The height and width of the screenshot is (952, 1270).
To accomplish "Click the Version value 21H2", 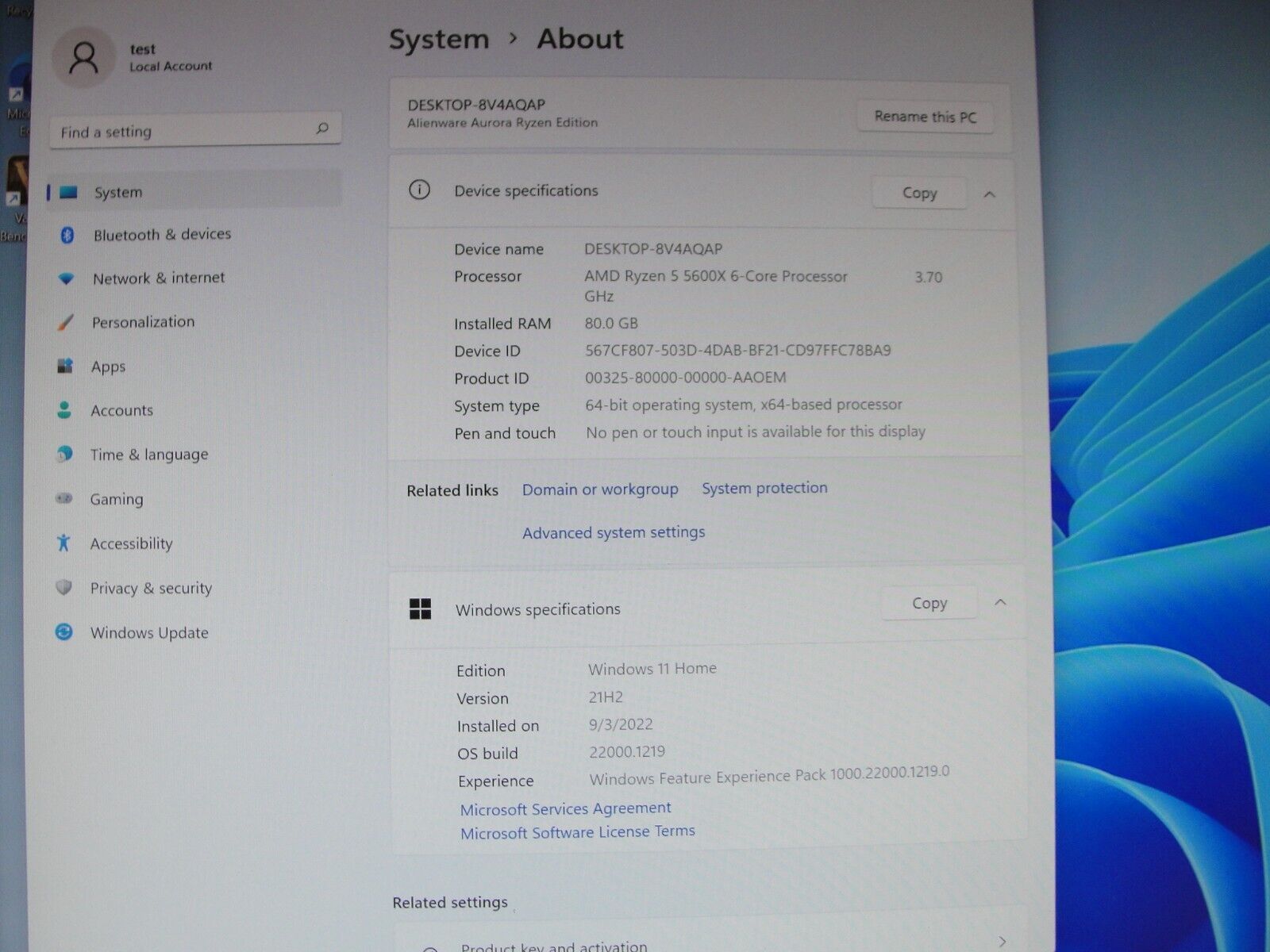I will 606,697.
